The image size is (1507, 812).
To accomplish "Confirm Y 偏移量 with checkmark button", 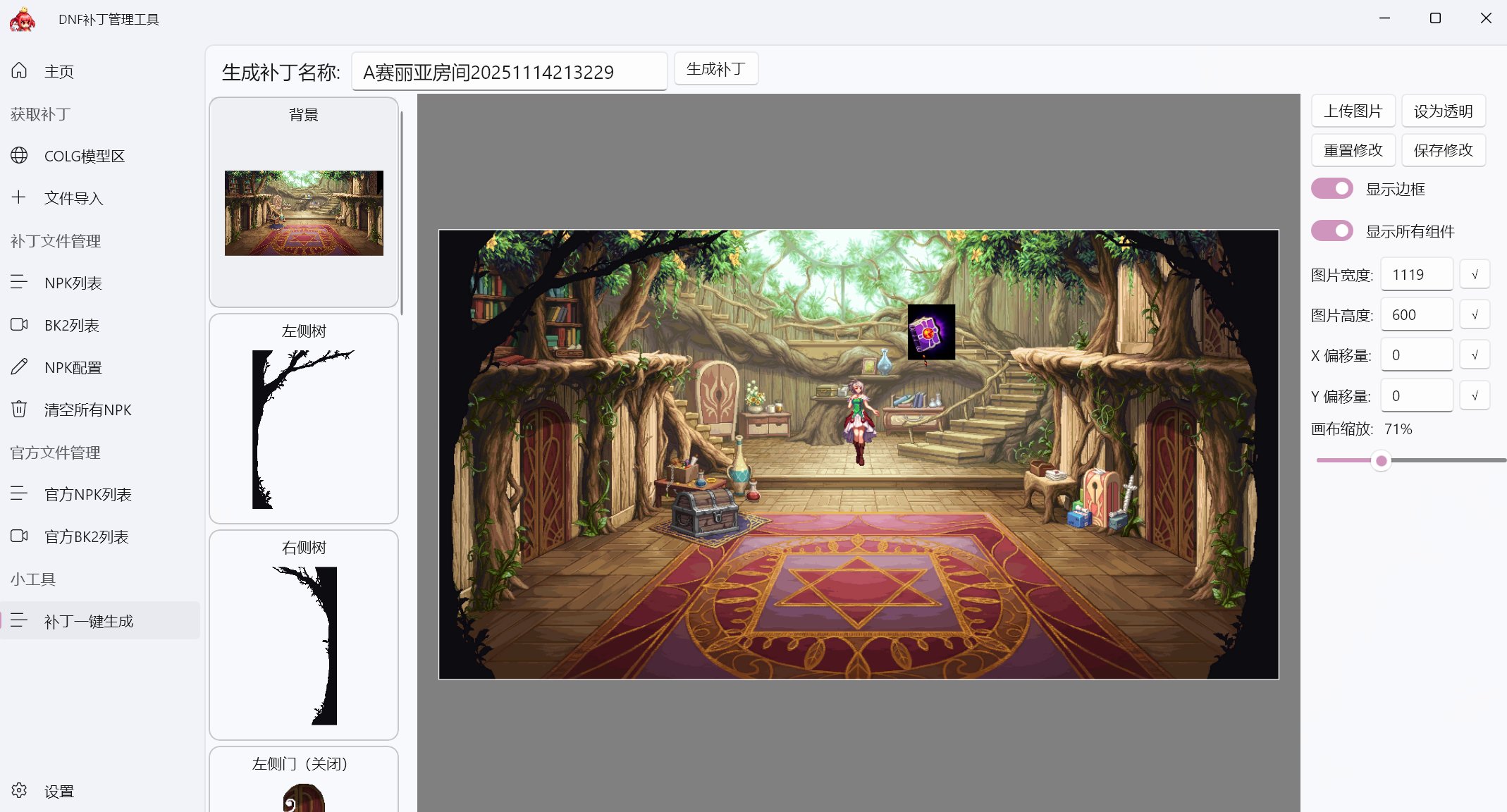I will [1474, 396].
